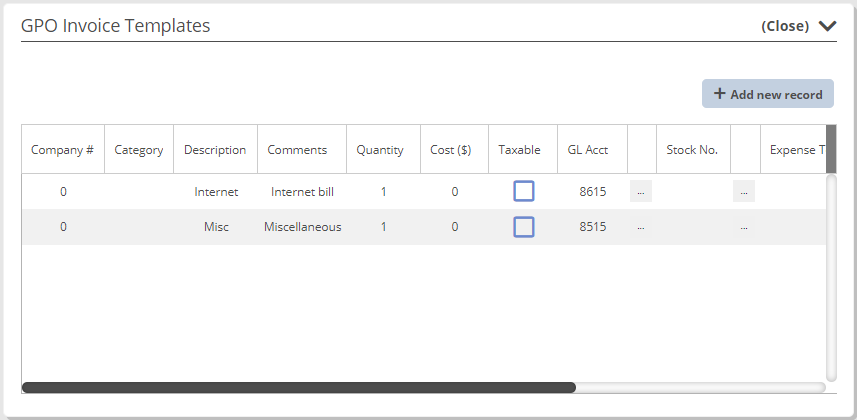The height and width of the screenshot is (420, 857).
Task: Sort by Company # column header
Action: pyautogui.click(x=62, y=150)
